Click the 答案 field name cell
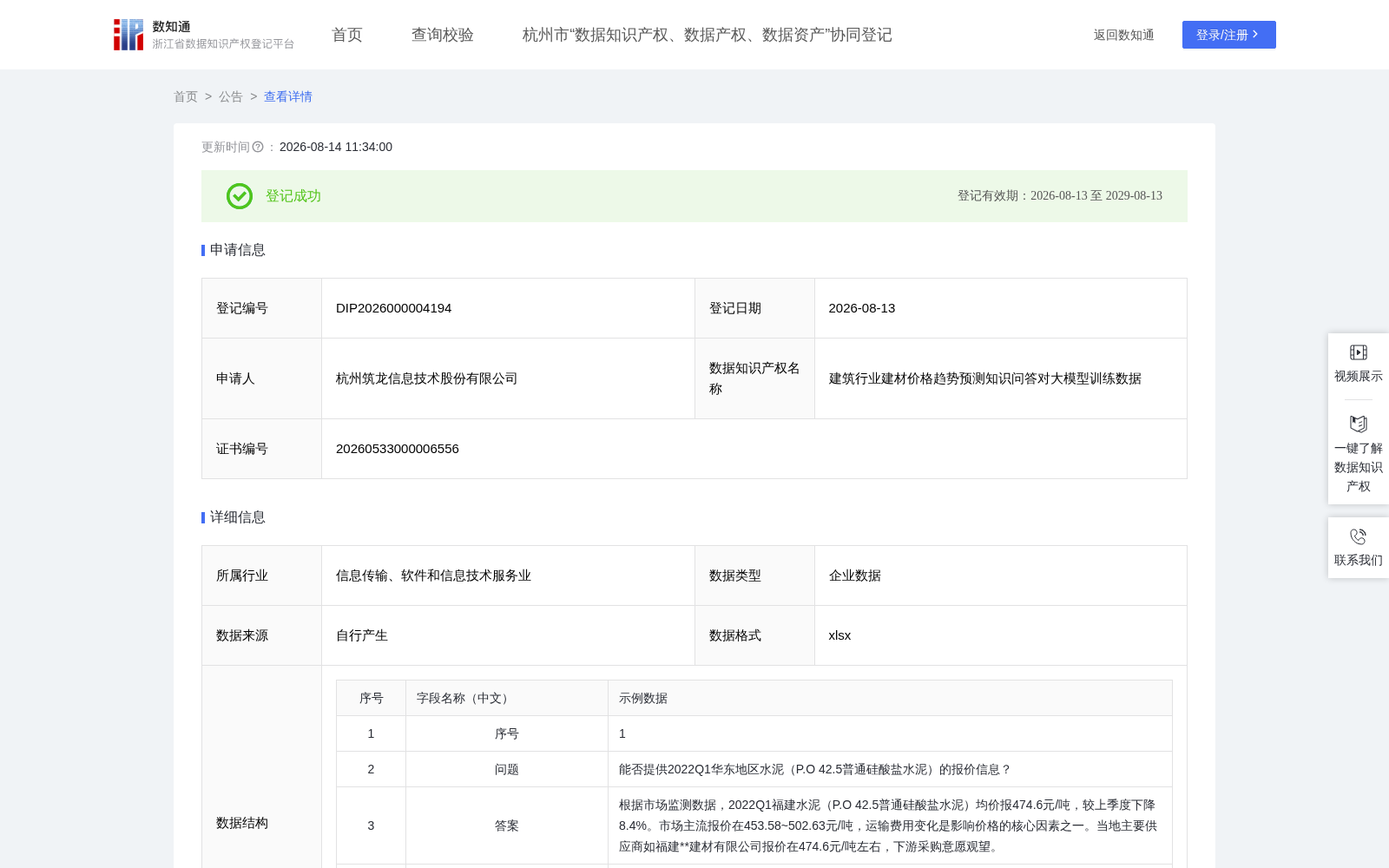 (507, 825)
